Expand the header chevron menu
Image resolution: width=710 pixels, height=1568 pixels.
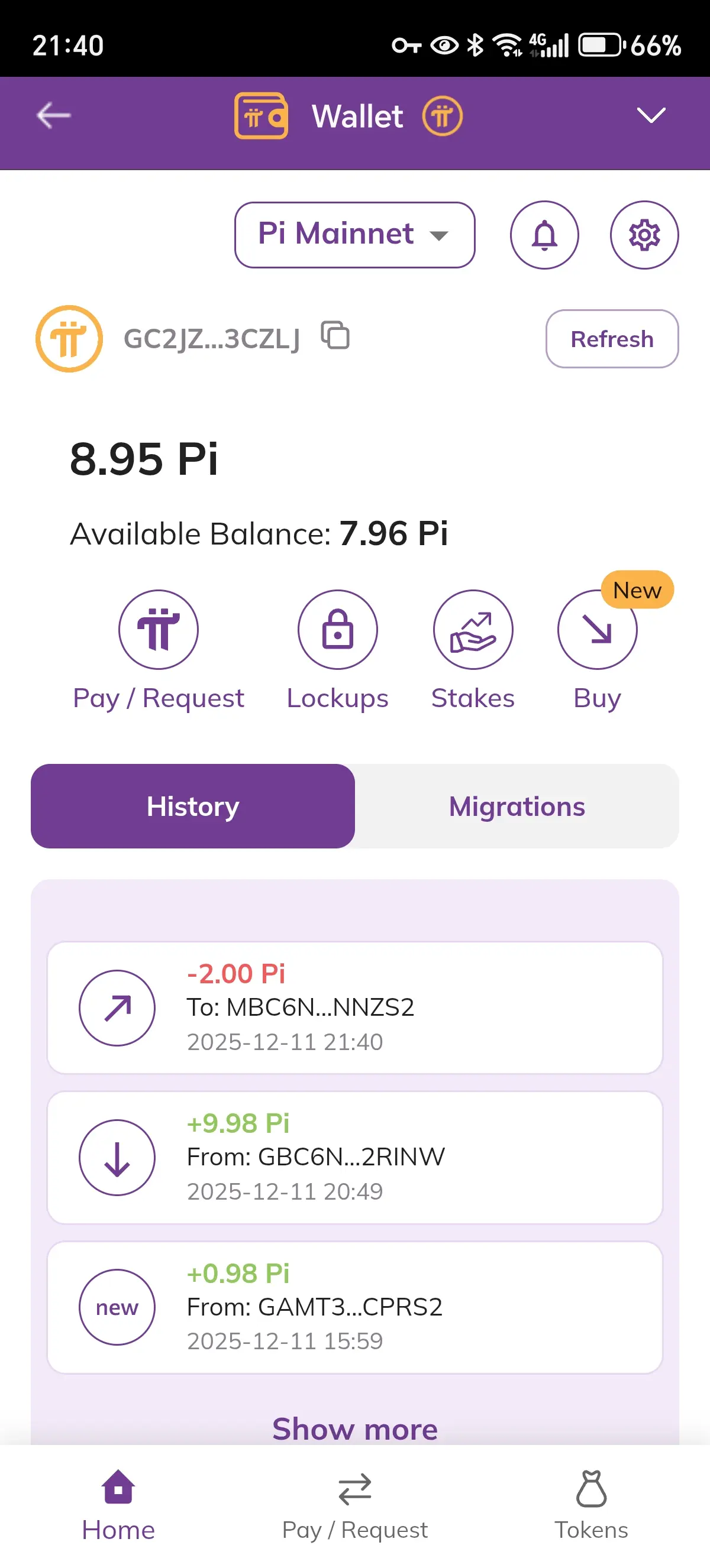point(651,115)
